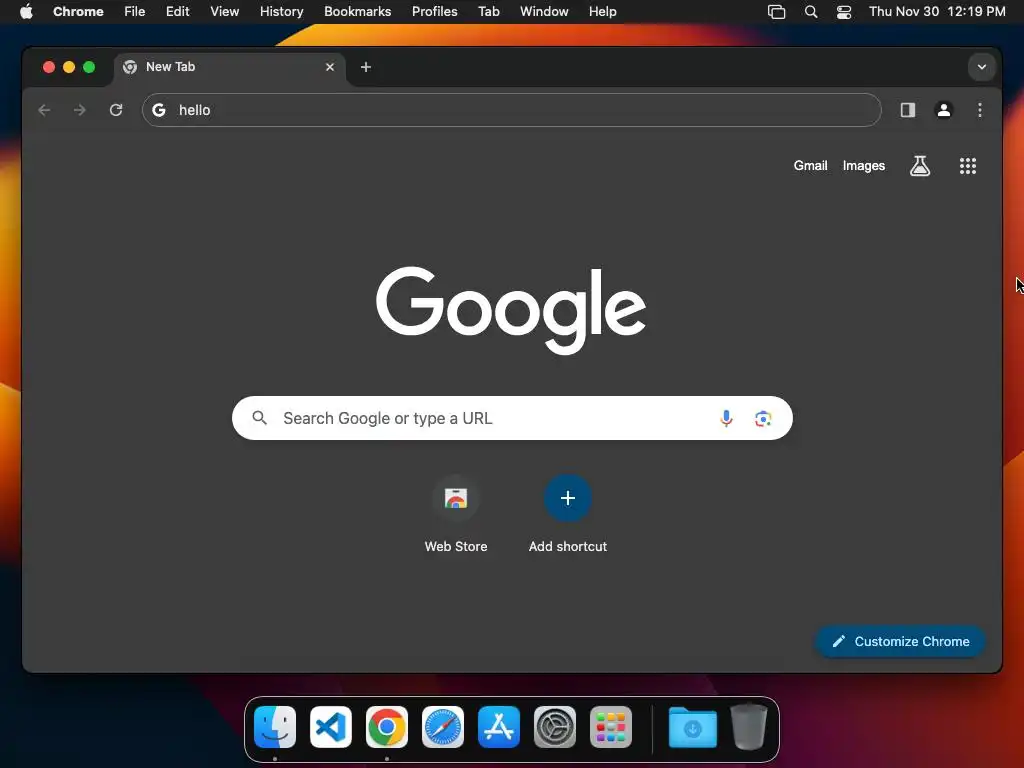The image size is (1024, 768).
Task: Open the Window menu
Action: [544, 12]
